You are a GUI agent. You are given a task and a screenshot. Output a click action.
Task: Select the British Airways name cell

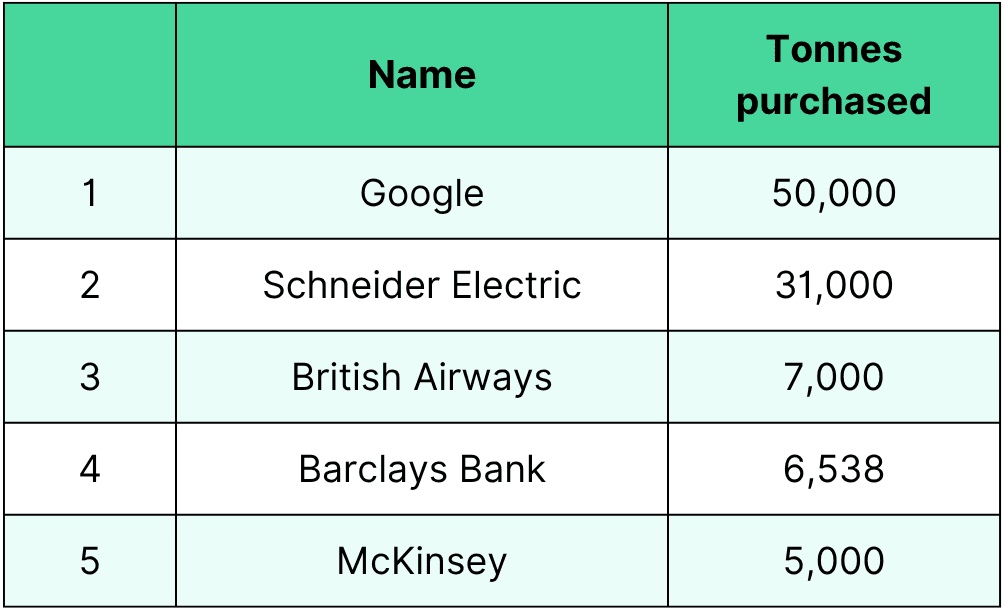[x=422, y=377]
